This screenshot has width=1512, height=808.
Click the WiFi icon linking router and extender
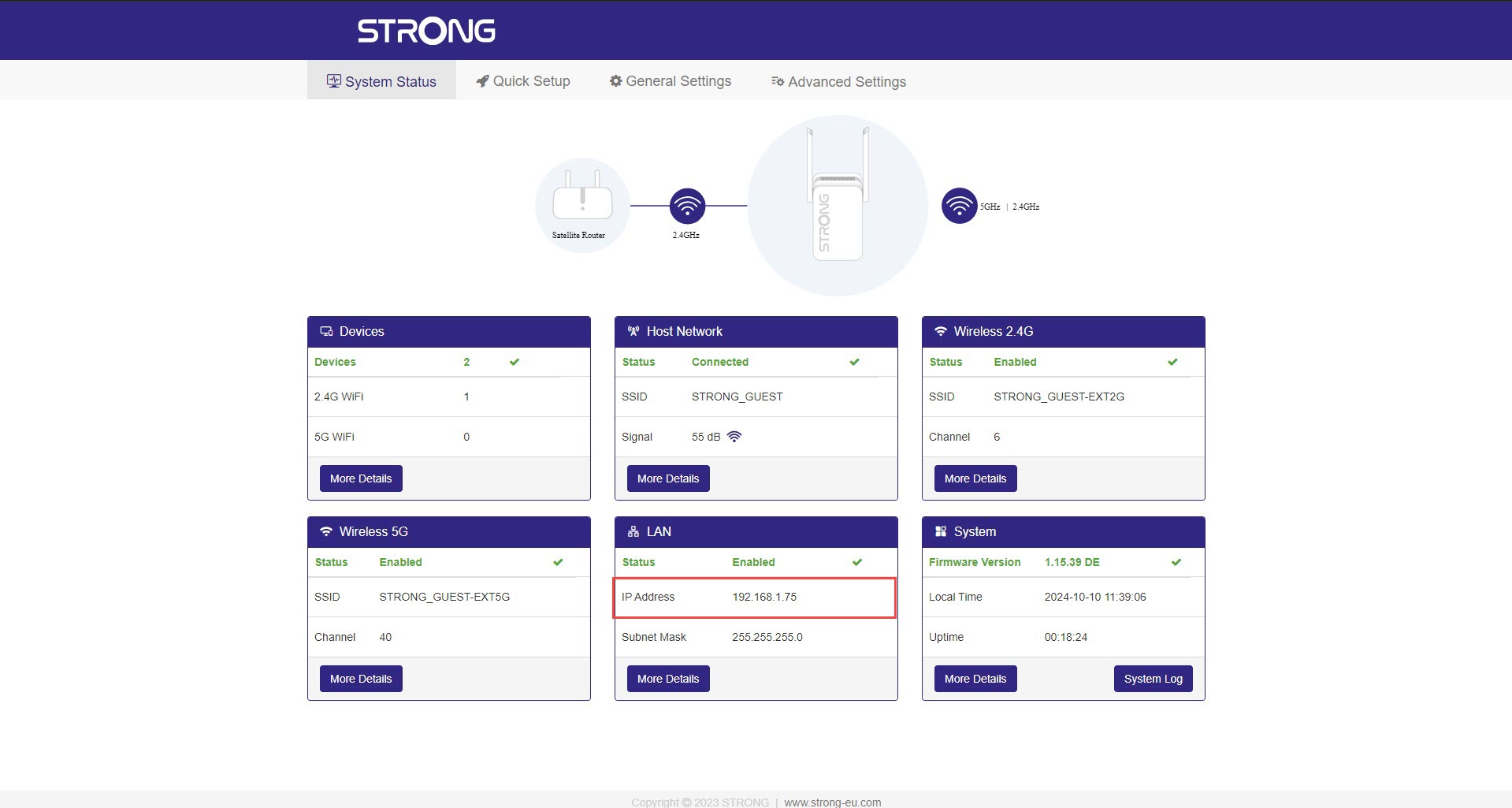[687, 206]
